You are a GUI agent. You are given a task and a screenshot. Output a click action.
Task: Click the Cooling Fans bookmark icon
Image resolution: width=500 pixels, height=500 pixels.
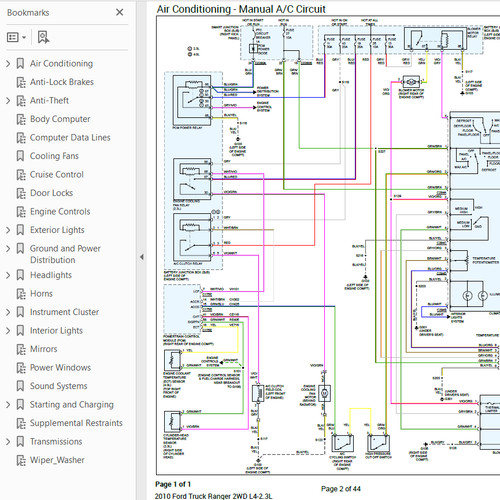[20, 156]
